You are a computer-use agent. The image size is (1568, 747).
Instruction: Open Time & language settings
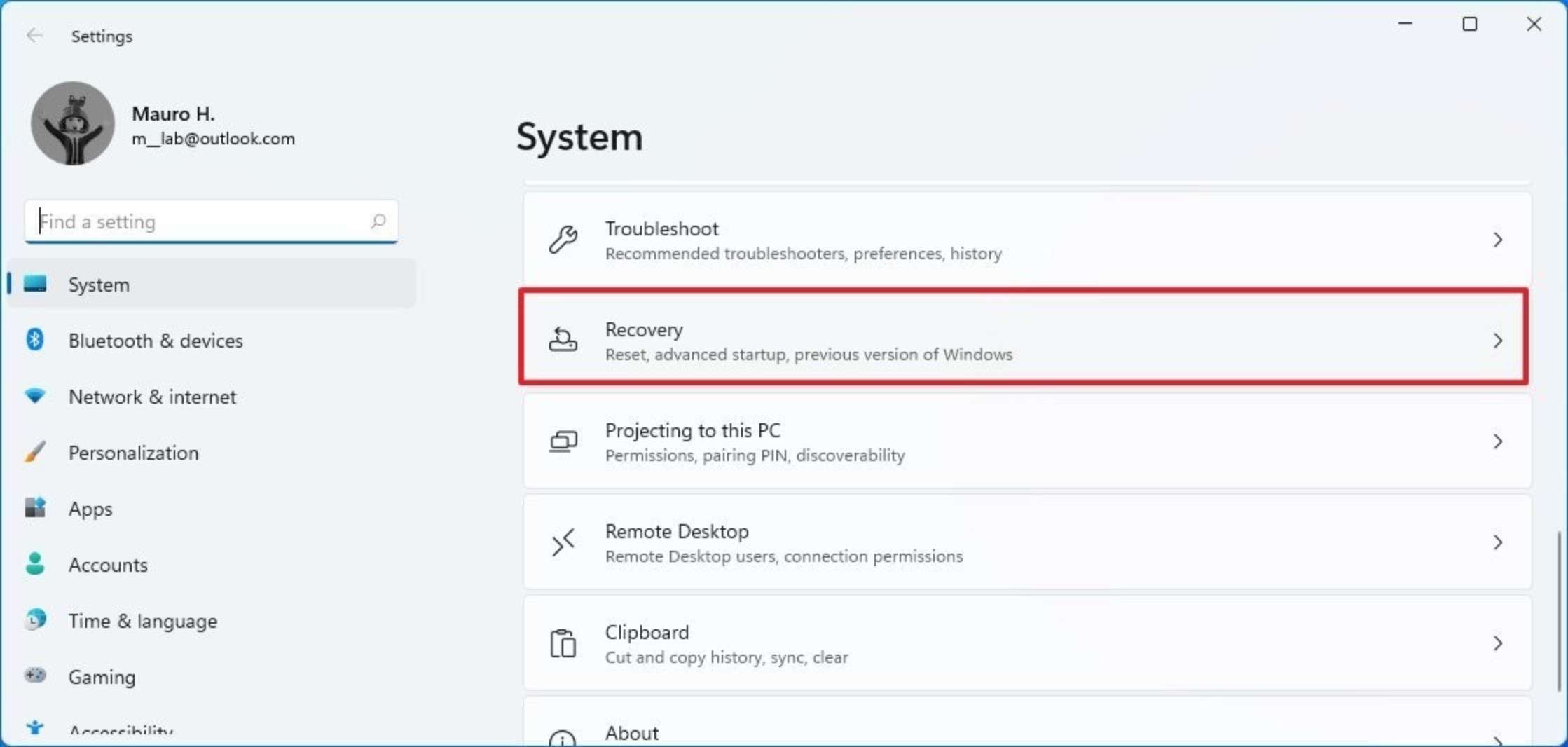[212, 621]
